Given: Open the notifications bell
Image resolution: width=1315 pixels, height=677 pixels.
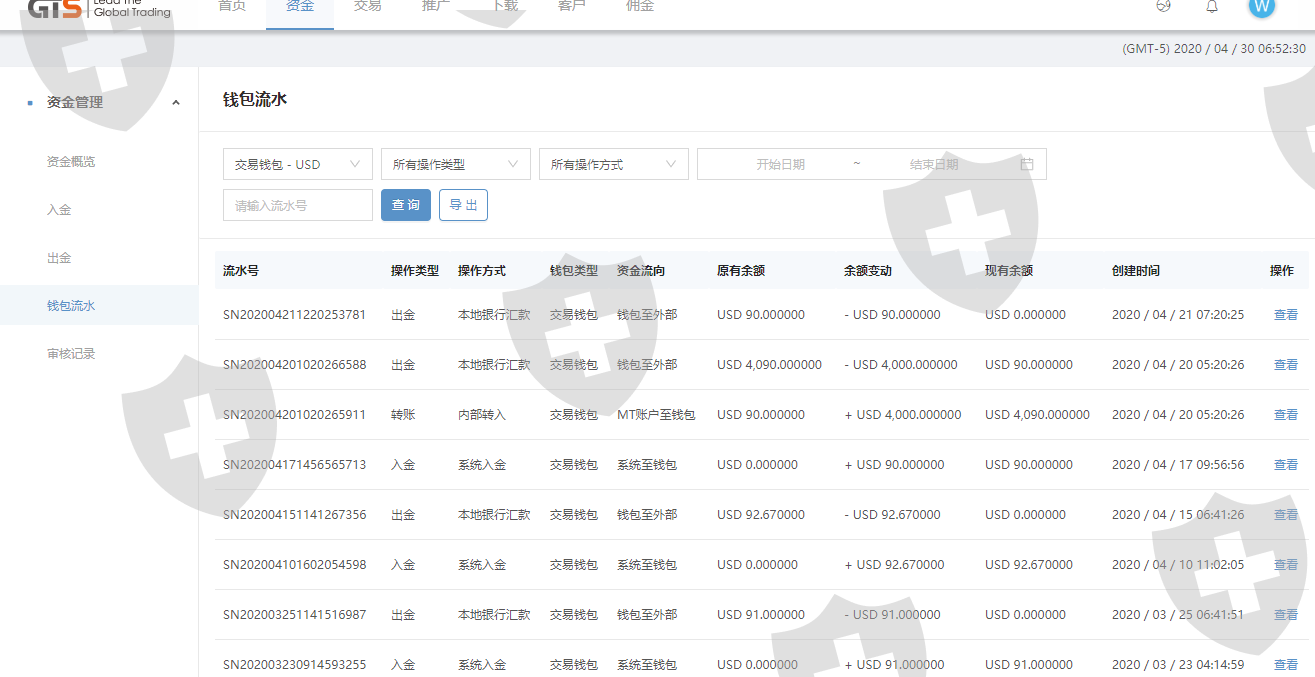Looking at the screenshot, I should click(1212, 6).
